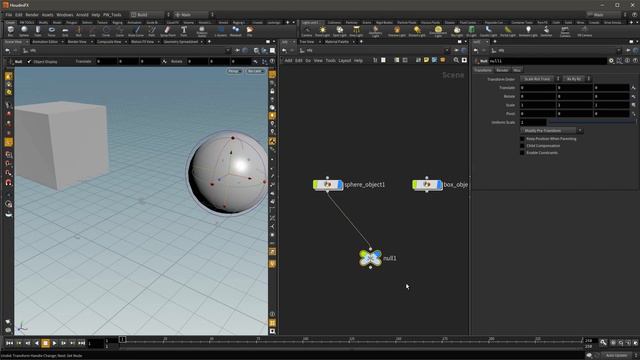
Task: Click the Font shelf tool
Action: click(184, 31)
